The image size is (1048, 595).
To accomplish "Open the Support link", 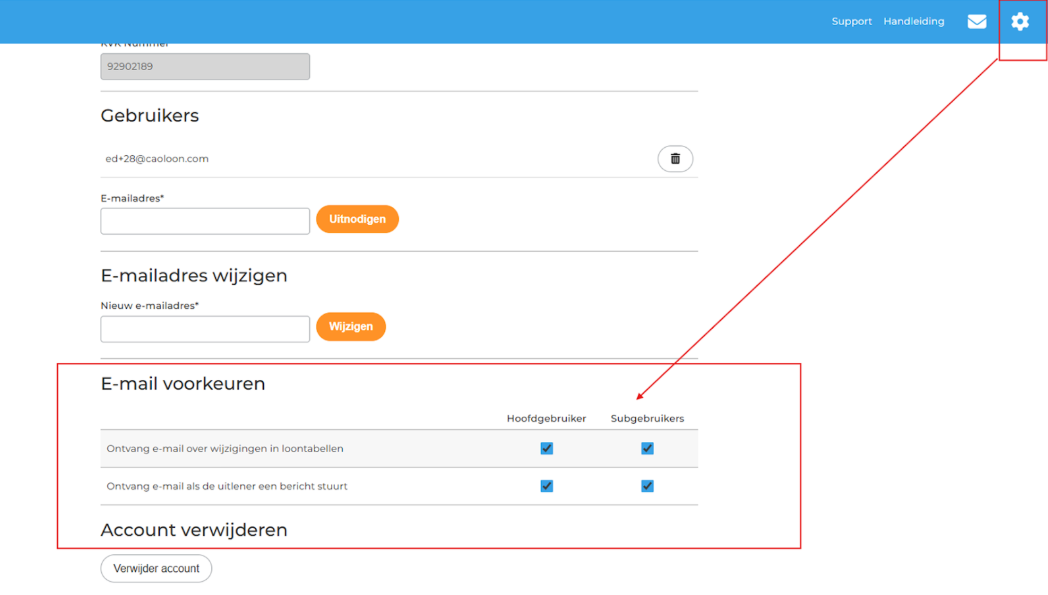I will (x=851, y=22).
